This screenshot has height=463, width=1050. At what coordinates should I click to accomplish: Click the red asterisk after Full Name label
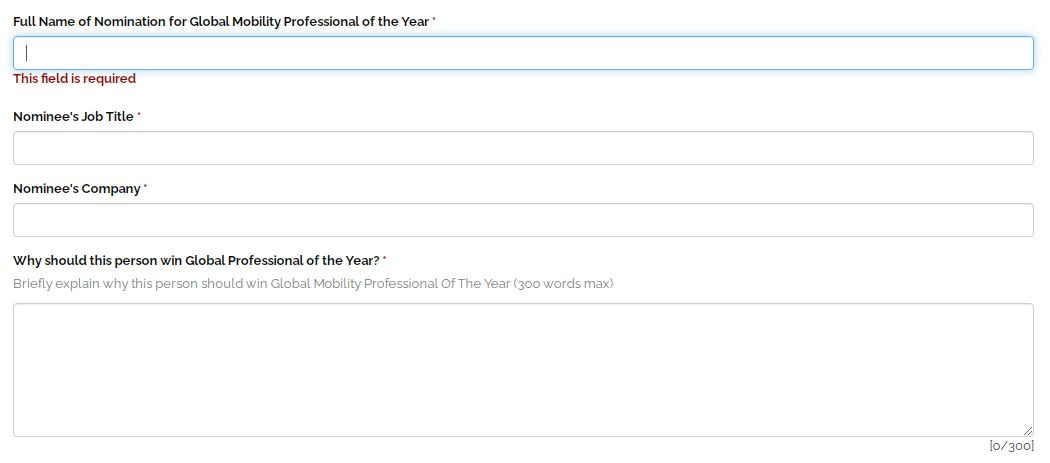pyautogui.click(x=434, y=20)
